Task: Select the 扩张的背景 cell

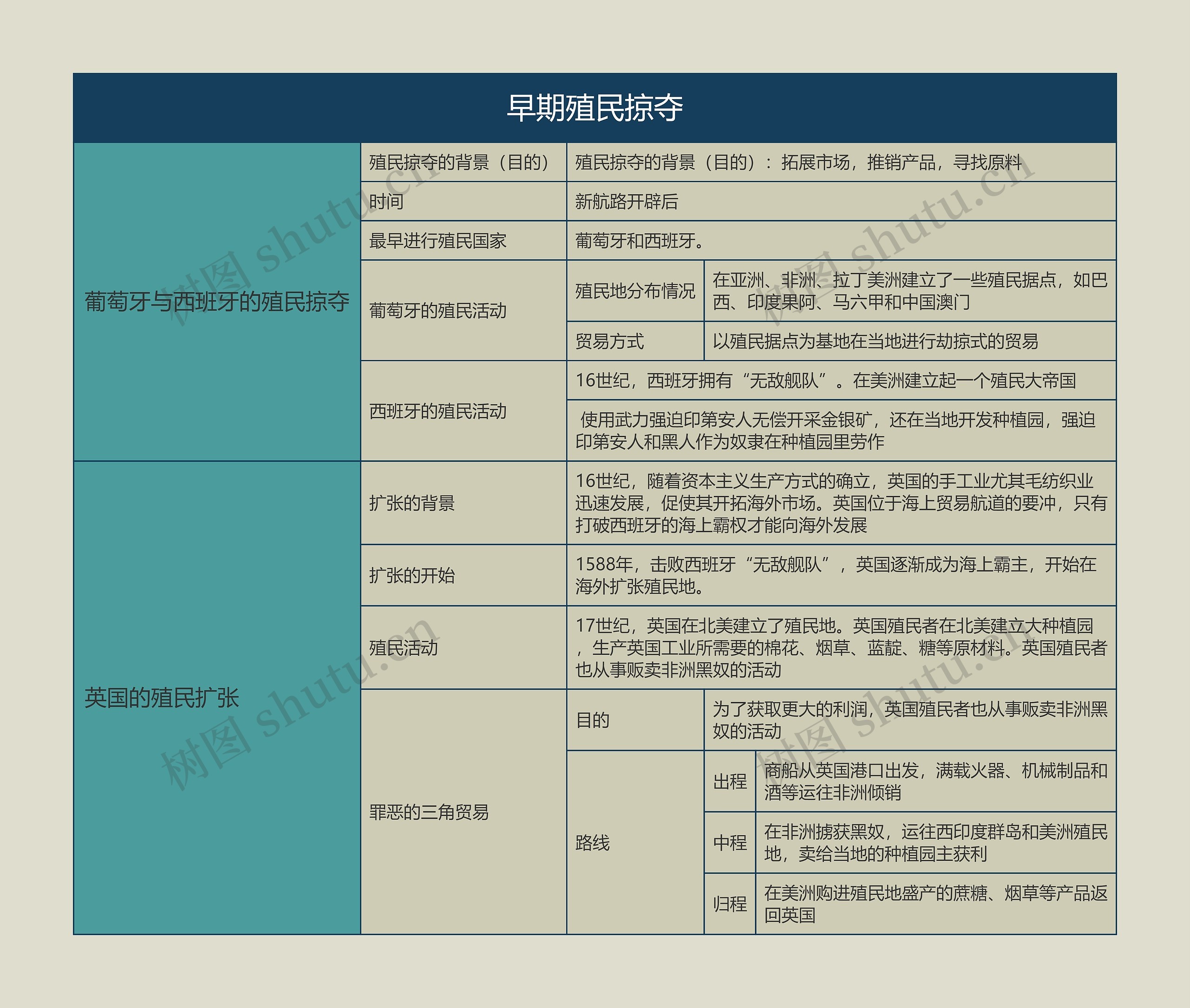Action: tap(463, 503)
